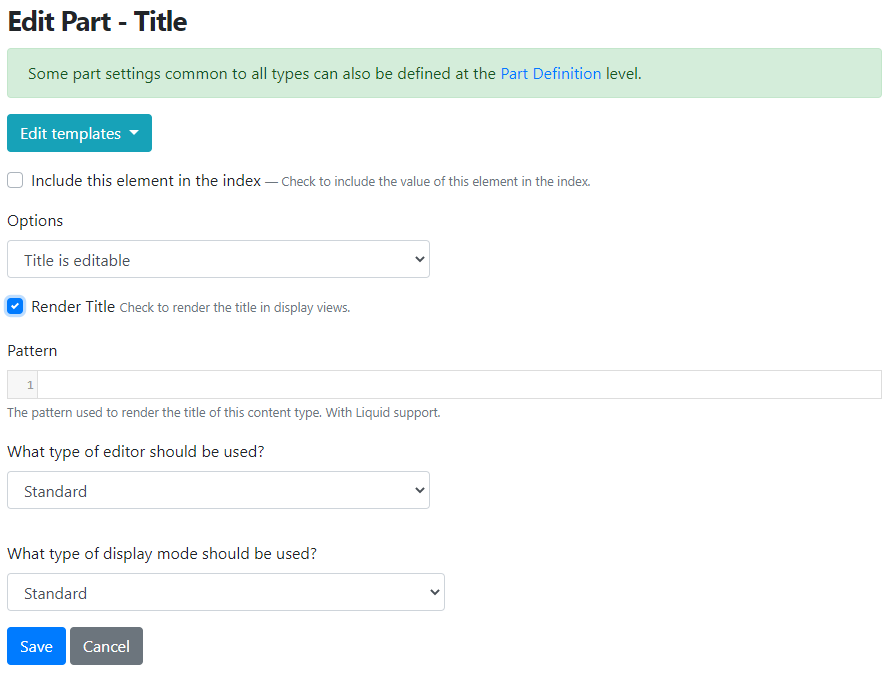Click the caret arrow on Edit templates

click(x=134, y=133)
